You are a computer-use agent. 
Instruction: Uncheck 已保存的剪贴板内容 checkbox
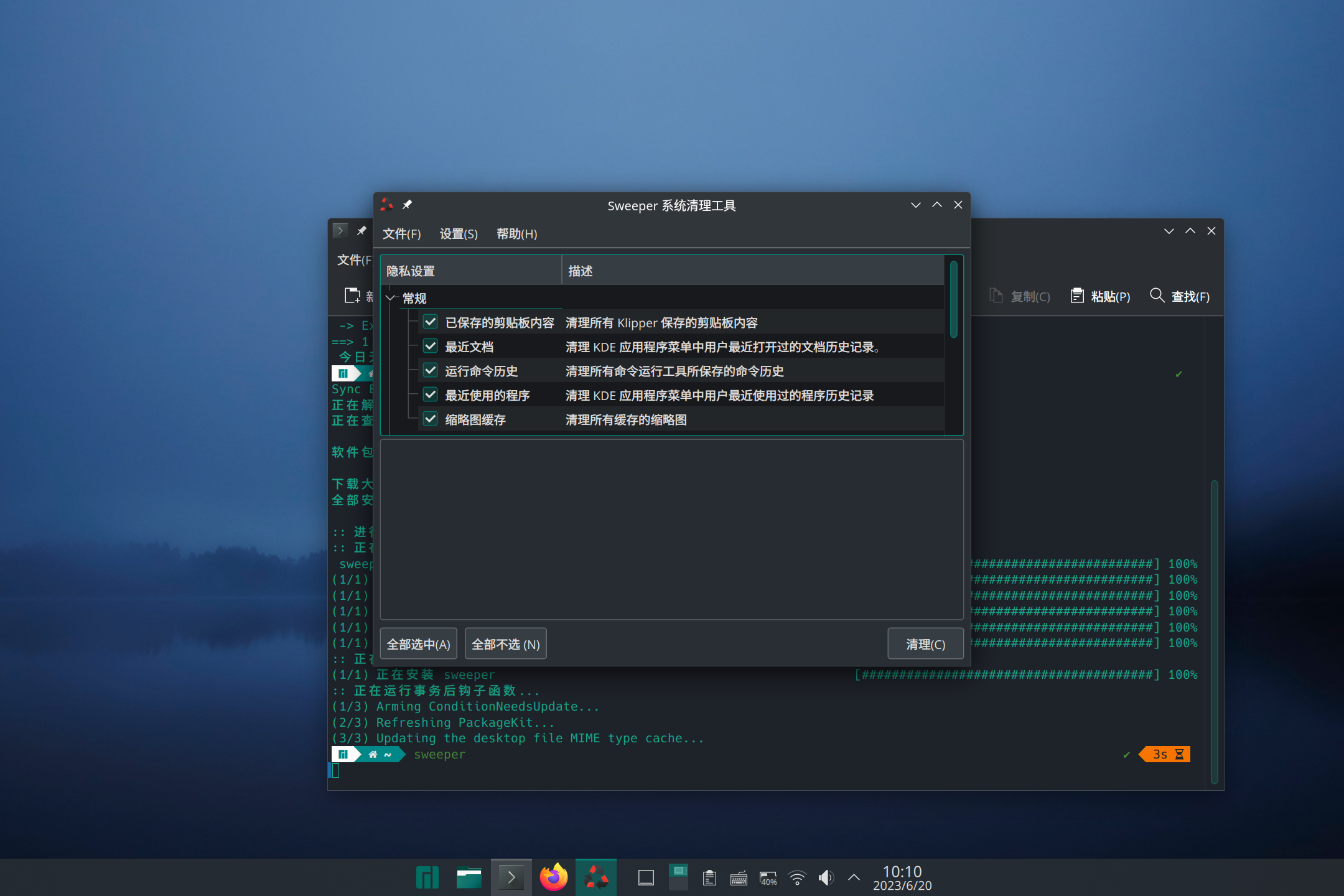[x=430, y=322]
